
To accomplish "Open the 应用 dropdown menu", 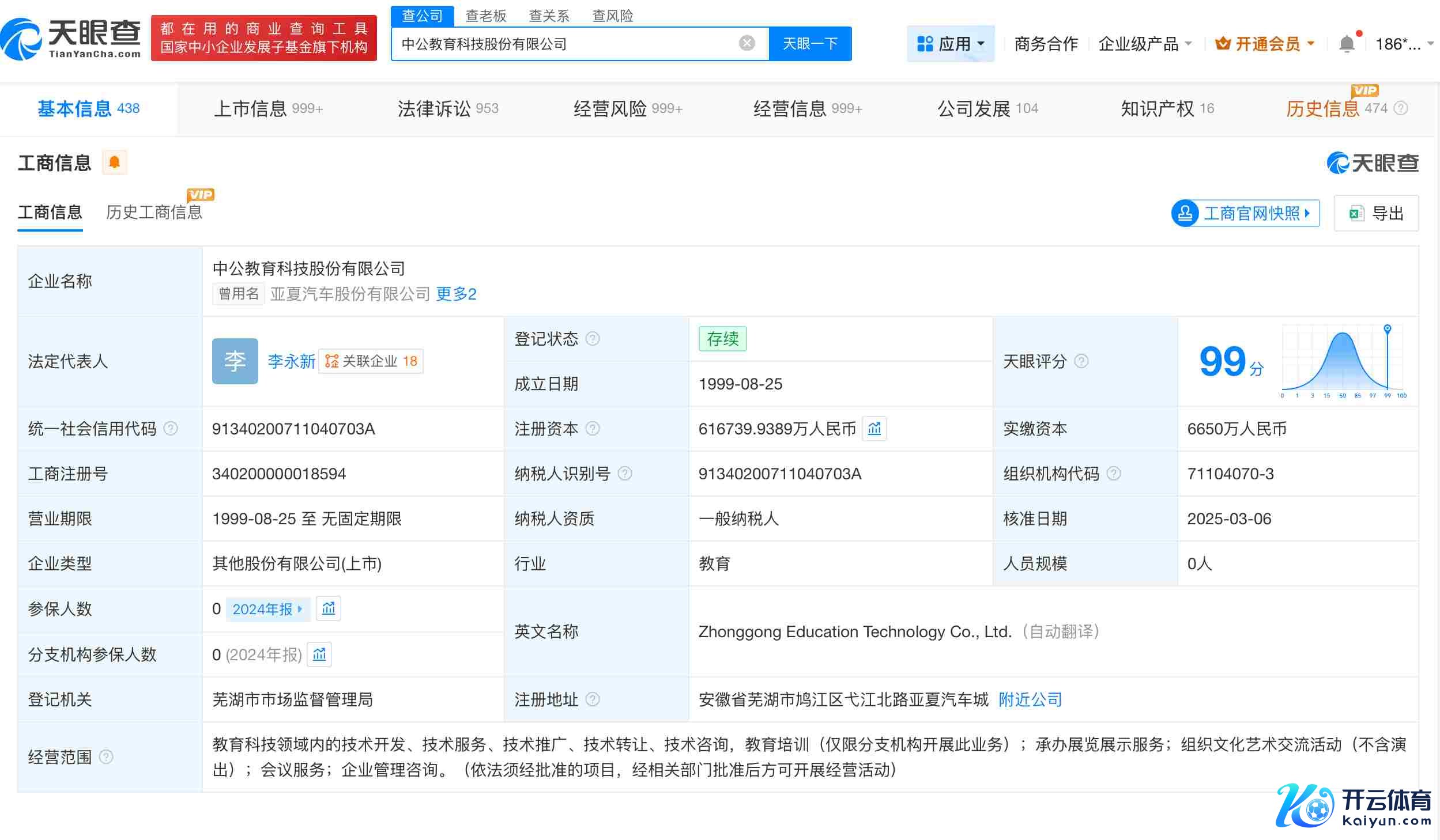I will pos(951,44).
